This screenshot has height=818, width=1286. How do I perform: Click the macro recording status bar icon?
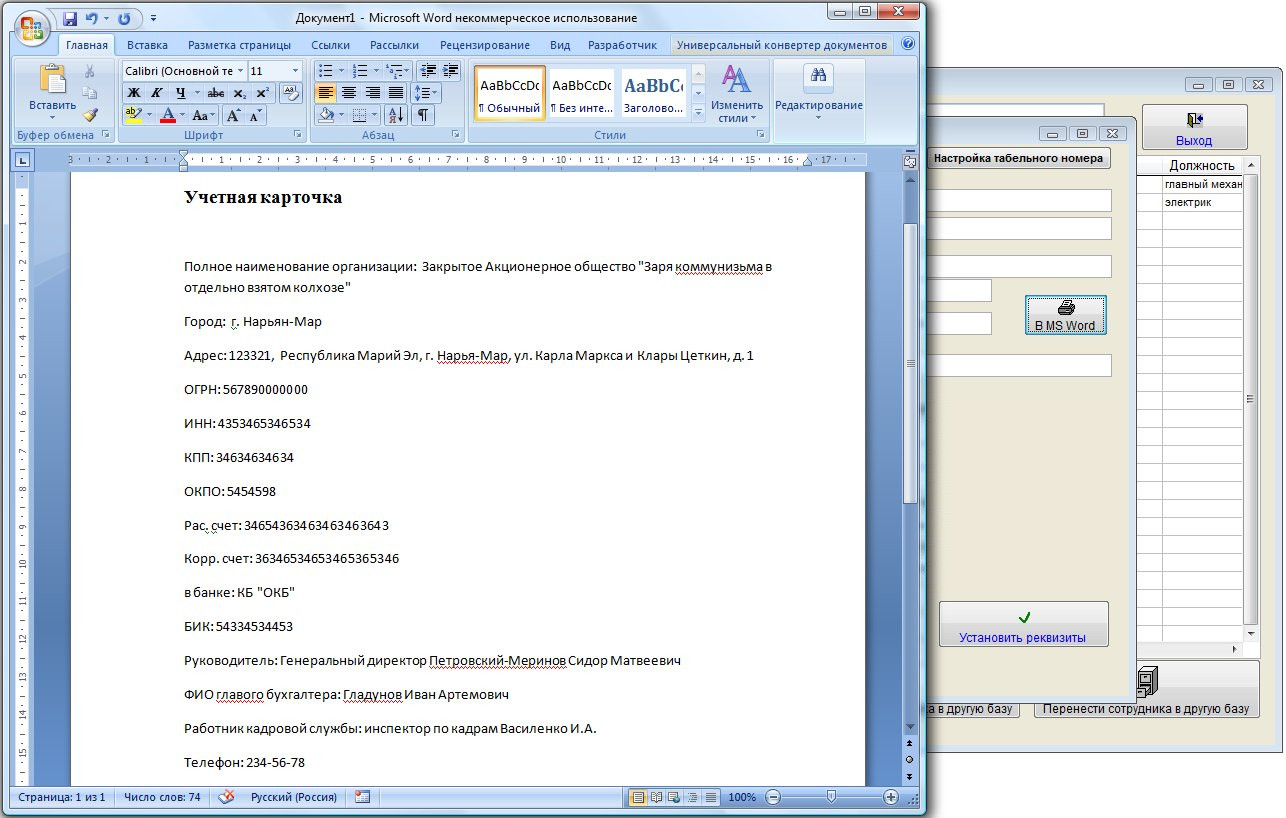click(x=362, y=797)
